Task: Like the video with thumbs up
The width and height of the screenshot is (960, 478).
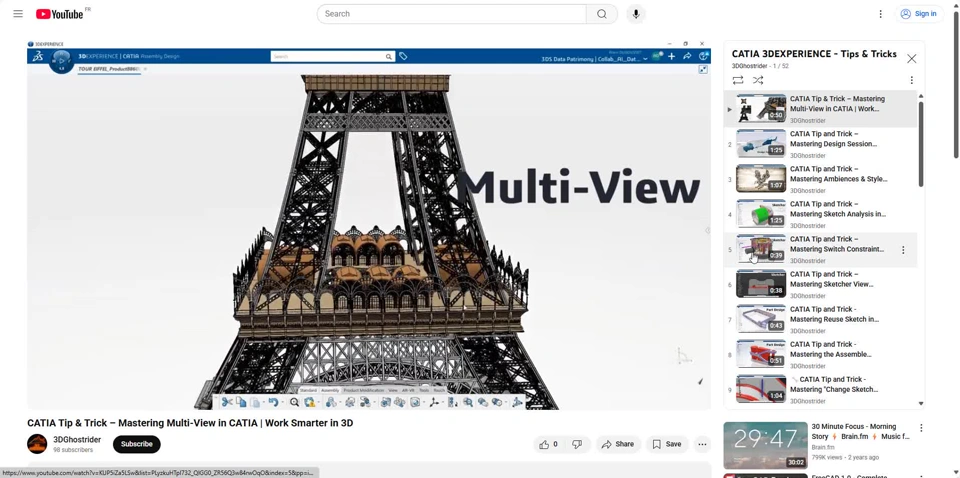Action: pos(548,445)
